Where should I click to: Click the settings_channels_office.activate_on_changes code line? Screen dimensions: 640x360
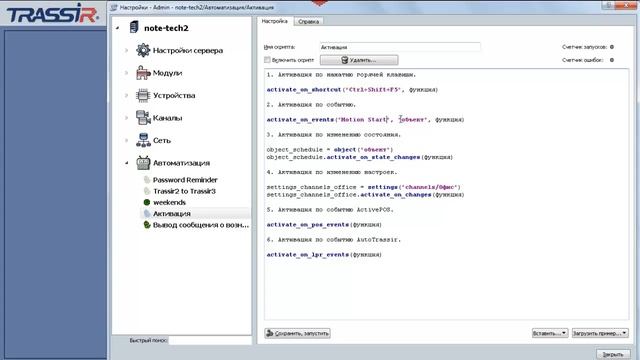coord(365,195)
